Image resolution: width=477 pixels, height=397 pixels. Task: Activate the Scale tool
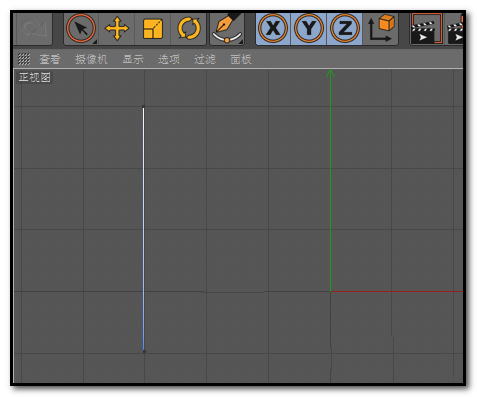(153, 29)
